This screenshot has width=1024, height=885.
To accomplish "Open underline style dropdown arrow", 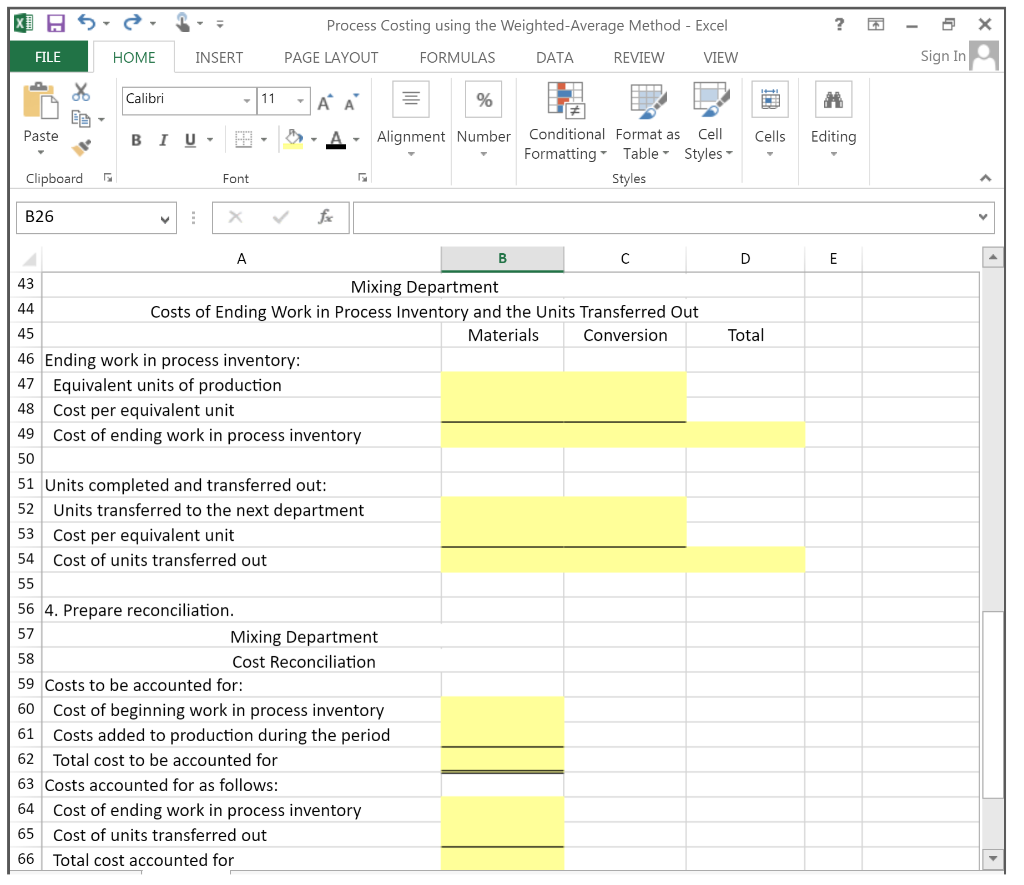I will coord(210,140).
